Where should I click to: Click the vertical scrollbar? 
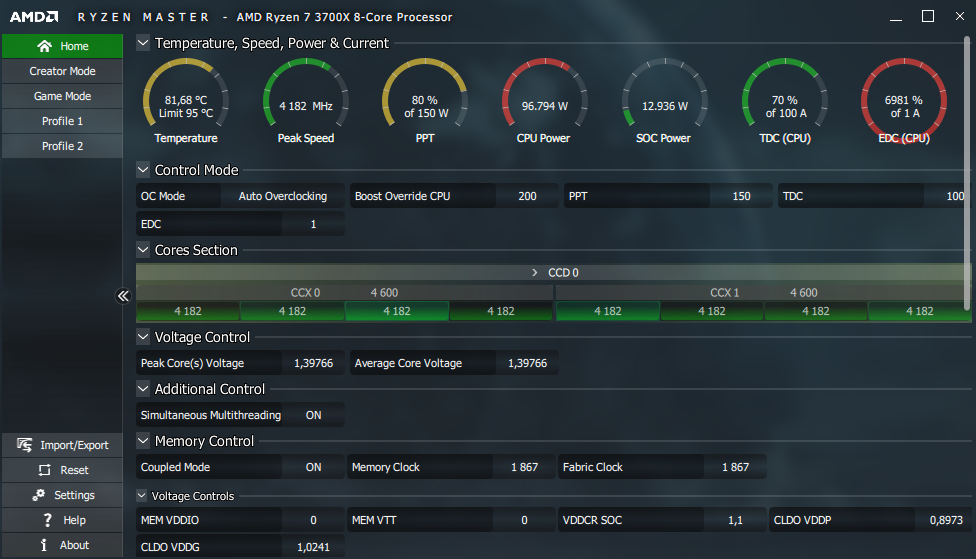coord(967,172)
